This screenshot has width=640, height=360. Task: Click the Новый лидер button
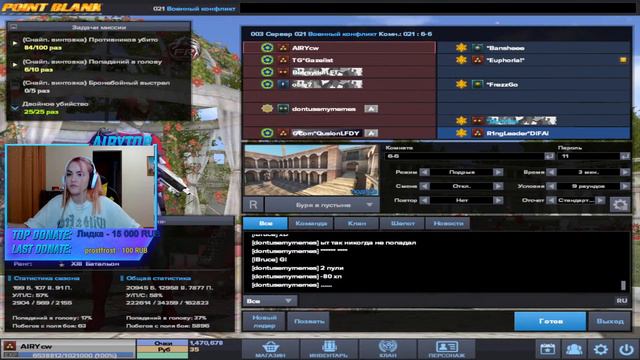coord(264,321)
